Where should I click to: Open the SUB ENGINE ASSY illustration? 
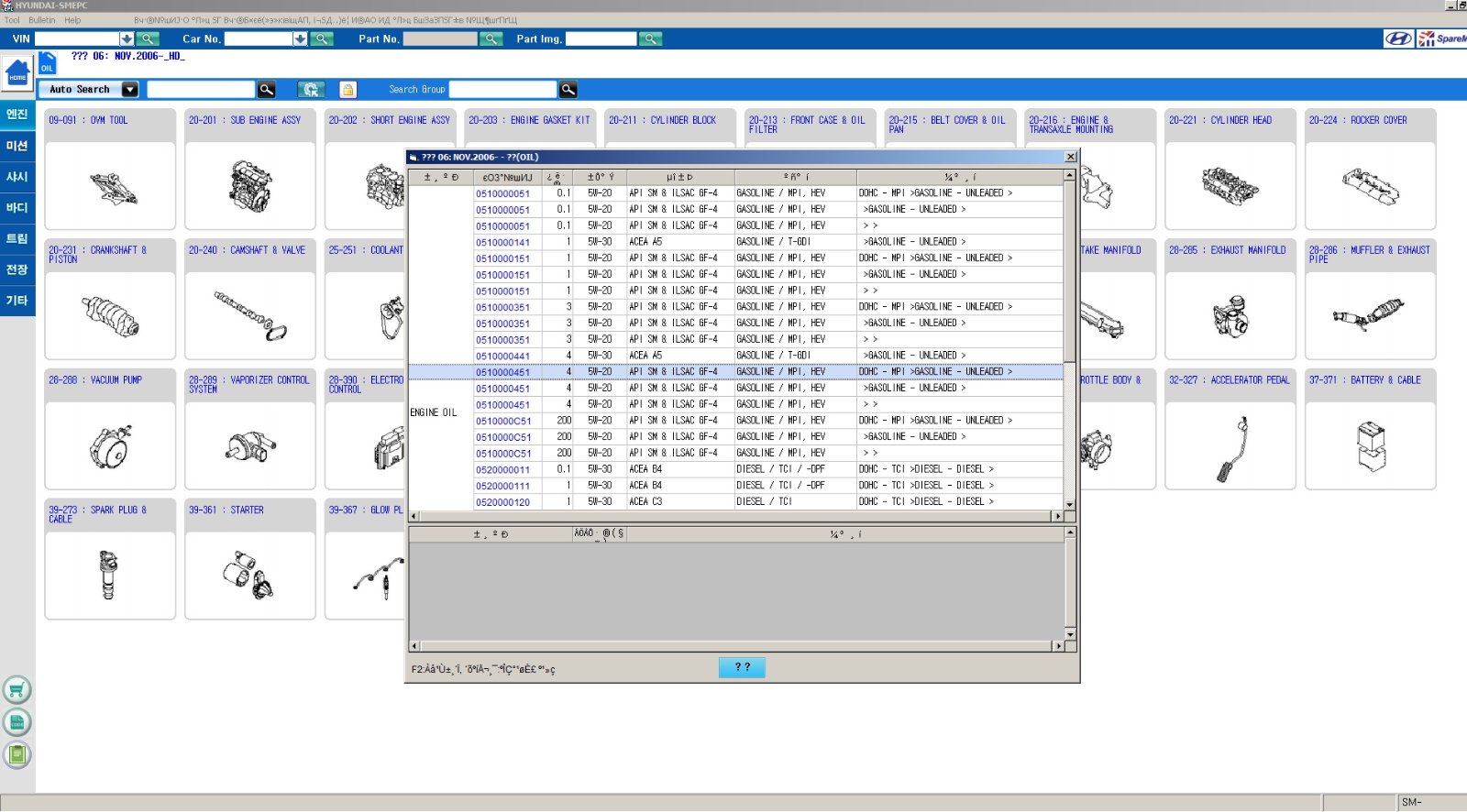click(250, 186)
